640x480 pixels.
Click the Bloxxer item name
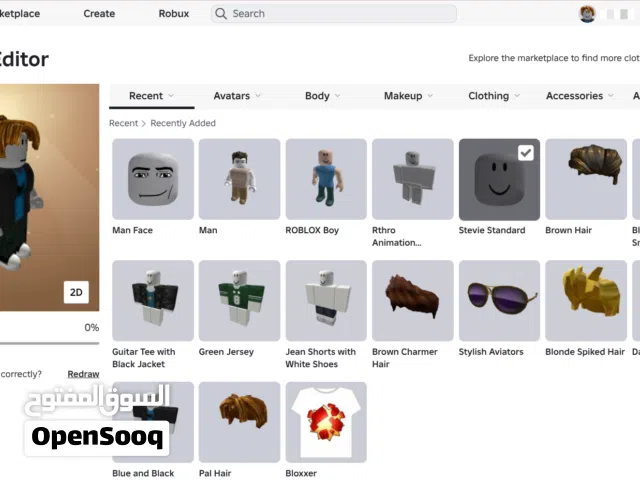[301, 473]
